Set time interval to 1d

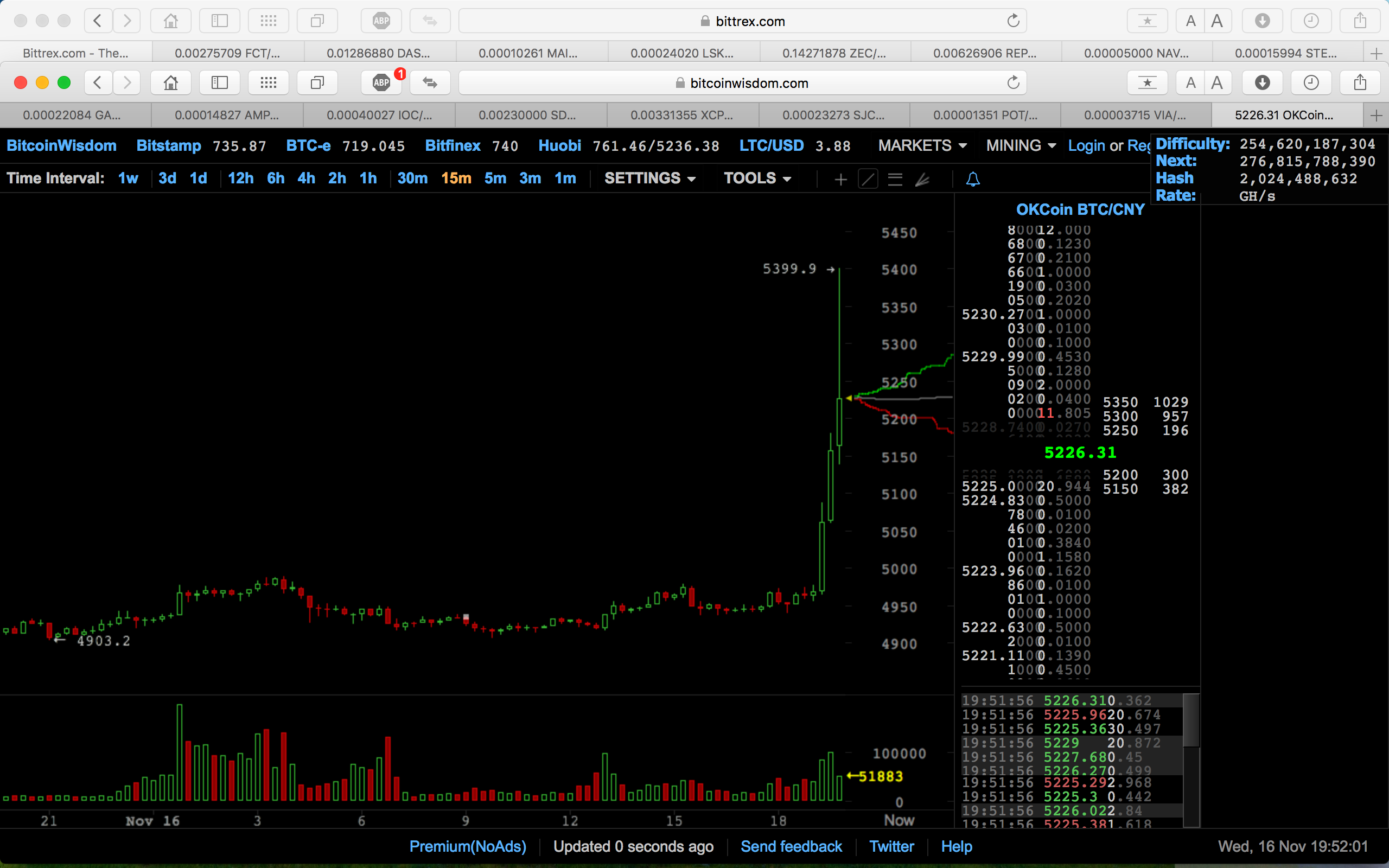[198, 178]
